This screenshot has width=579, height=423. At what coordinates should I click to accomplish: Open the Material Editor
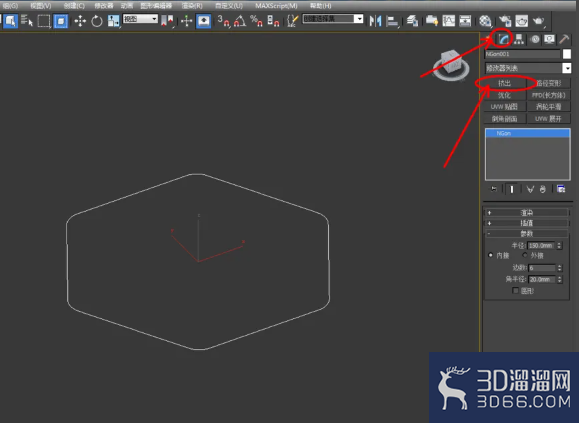coord(485,21)
